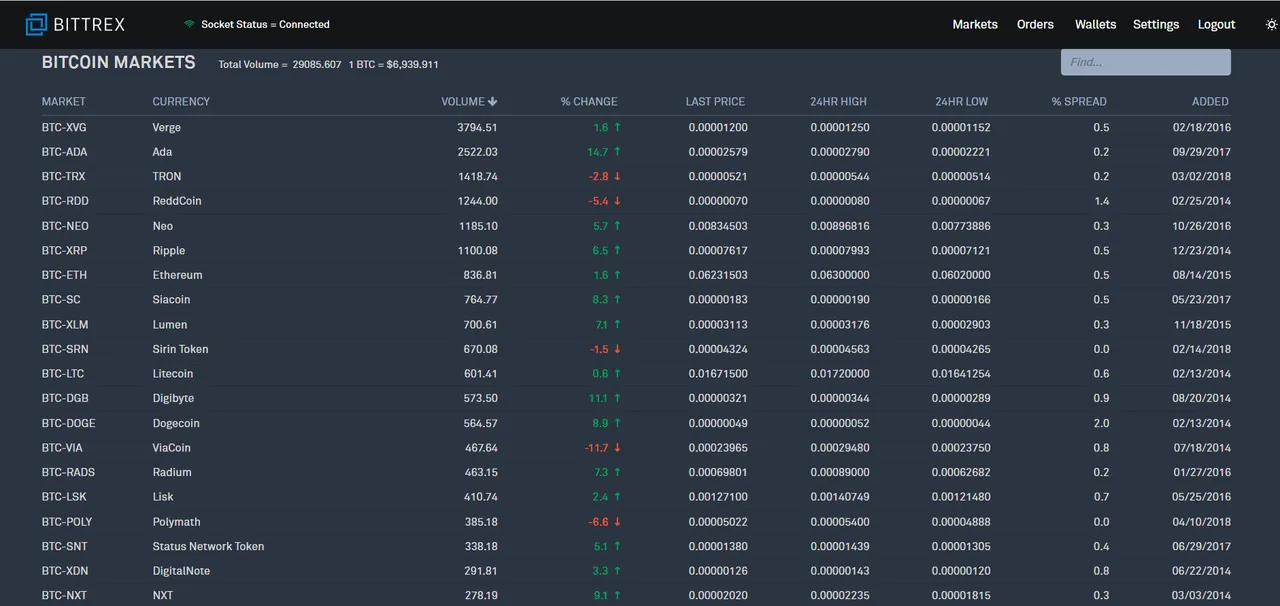Sort table by % Spread header
Viewport: 1280px width, 606px height.
coord(1079,101)
